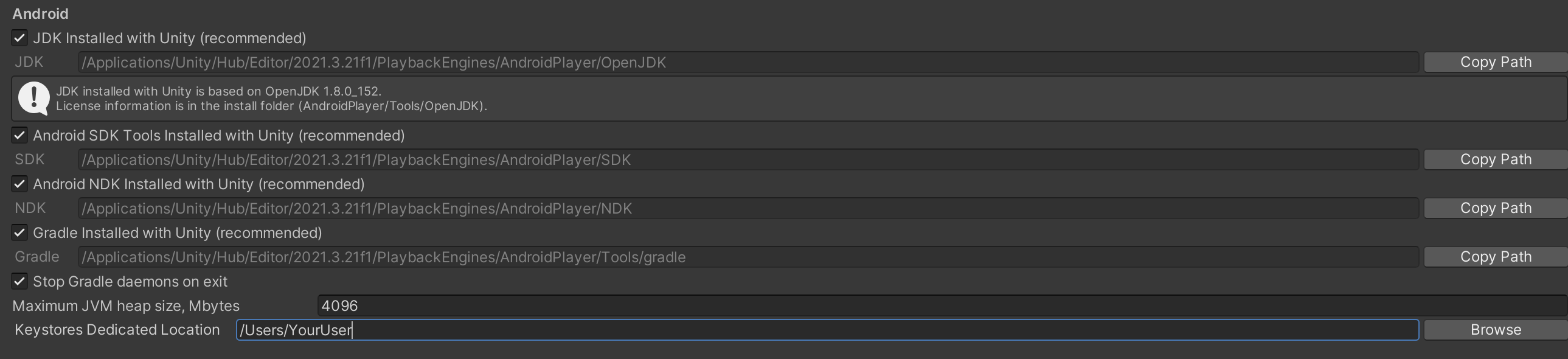Click the OpenJDK license warning message
The image size is (1568, 359).
tap(268, 98)
